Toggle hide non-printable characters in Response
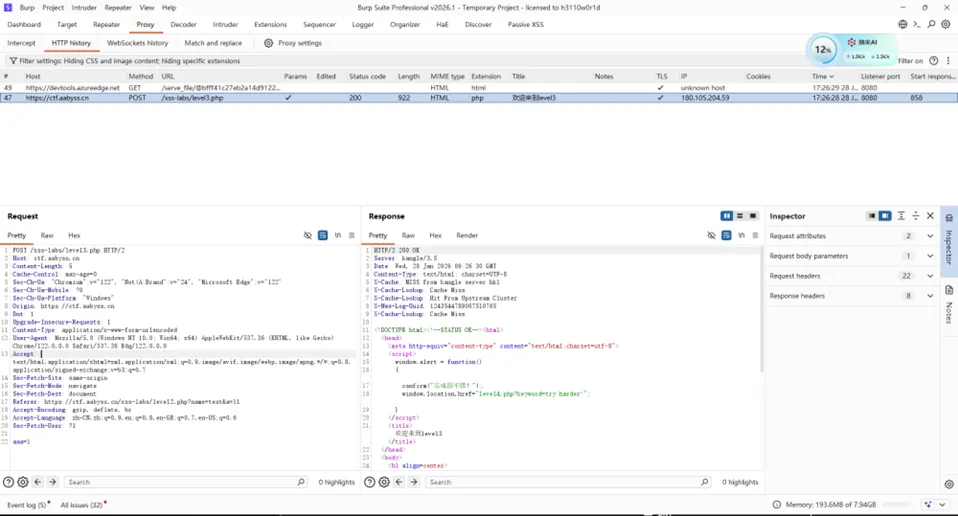 click(x=711, y=235)
